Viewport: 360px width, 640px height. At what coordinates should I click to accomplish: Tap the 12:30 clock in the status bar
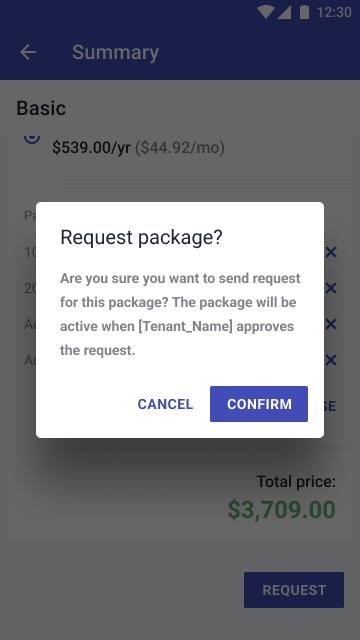pyautogui.click(x=334, y=12)
